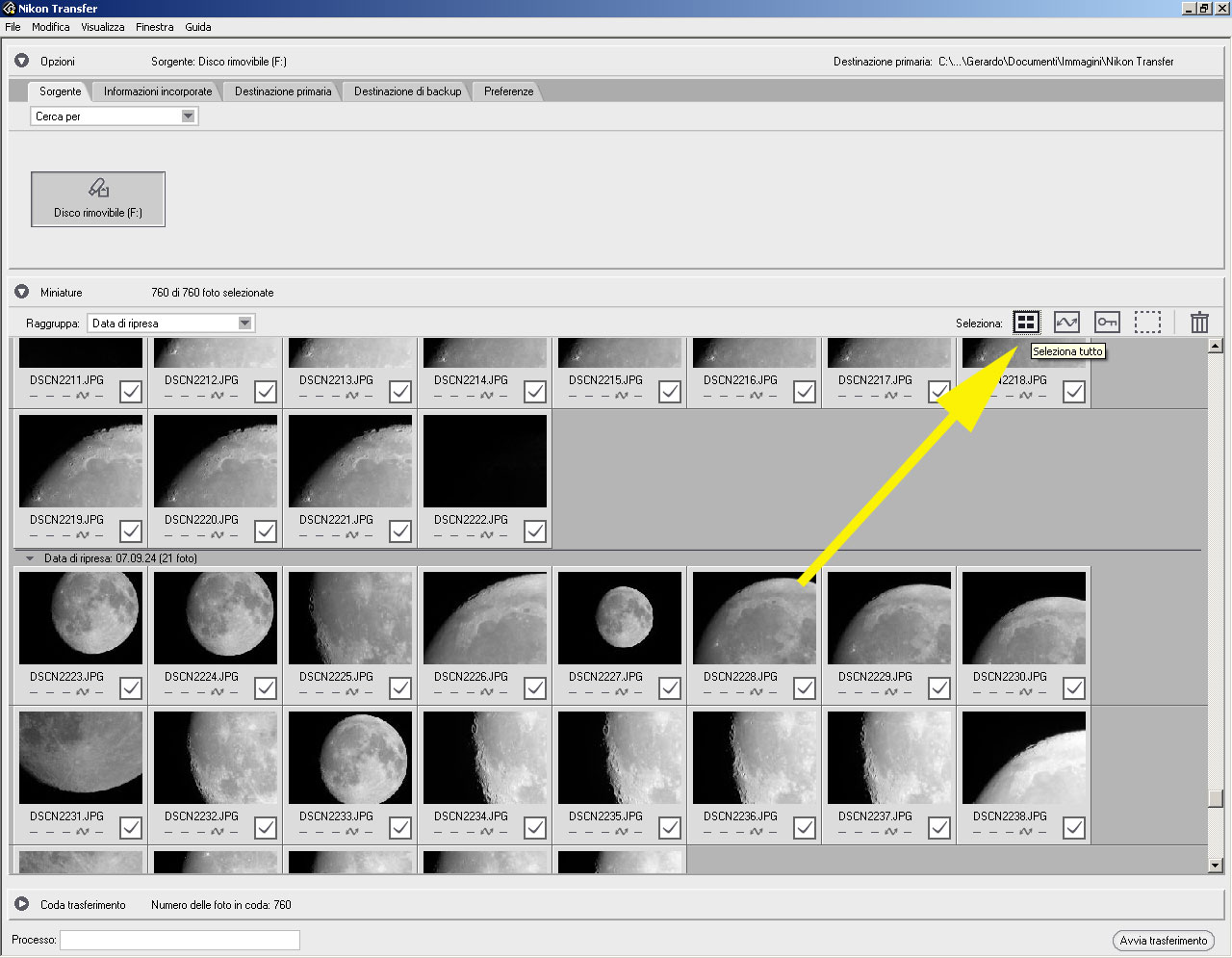Uncheck the DSCN2216.JPG checkbox

(805, 391)
